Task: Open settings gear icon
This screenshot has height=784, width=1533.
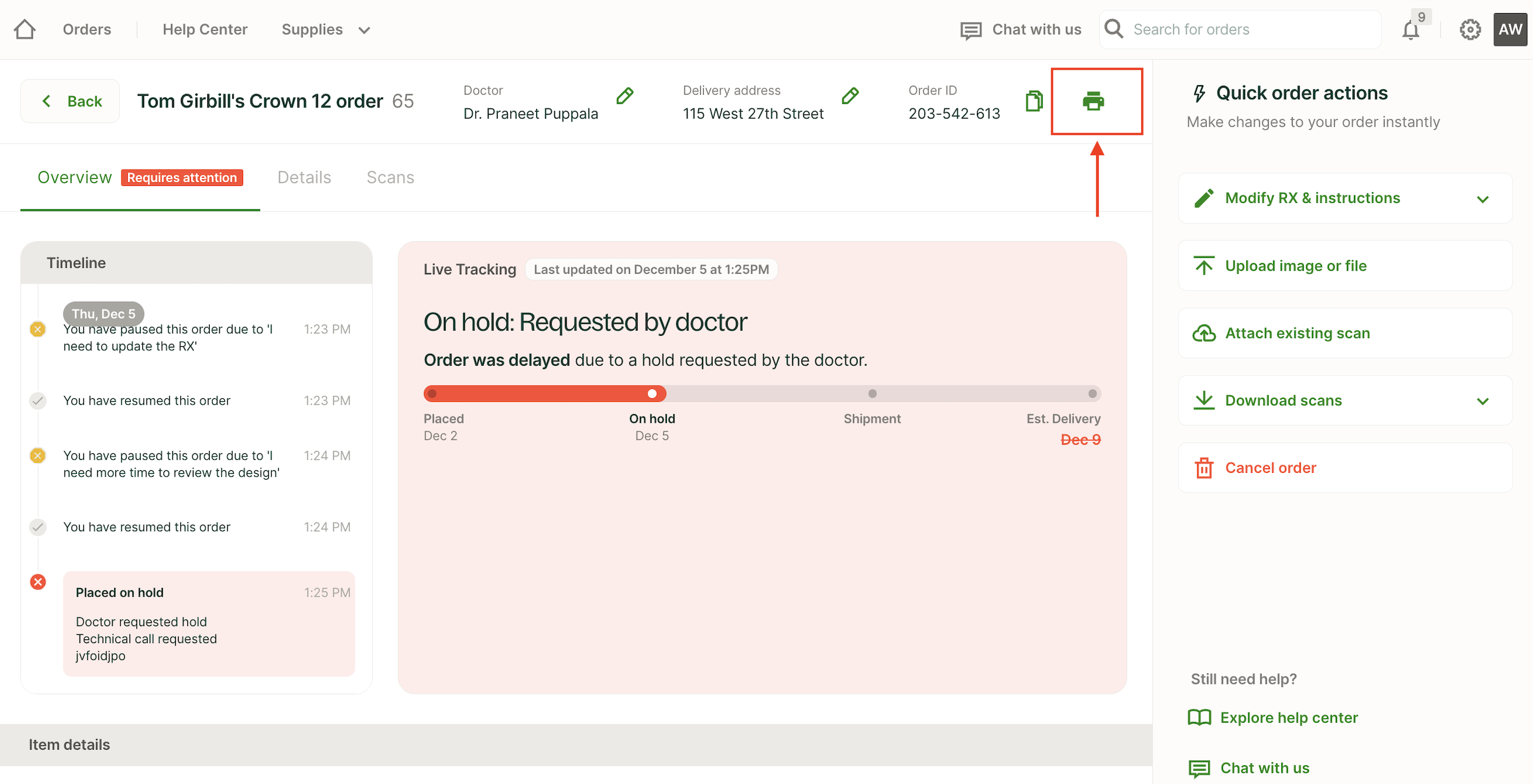Action: 1470,29
